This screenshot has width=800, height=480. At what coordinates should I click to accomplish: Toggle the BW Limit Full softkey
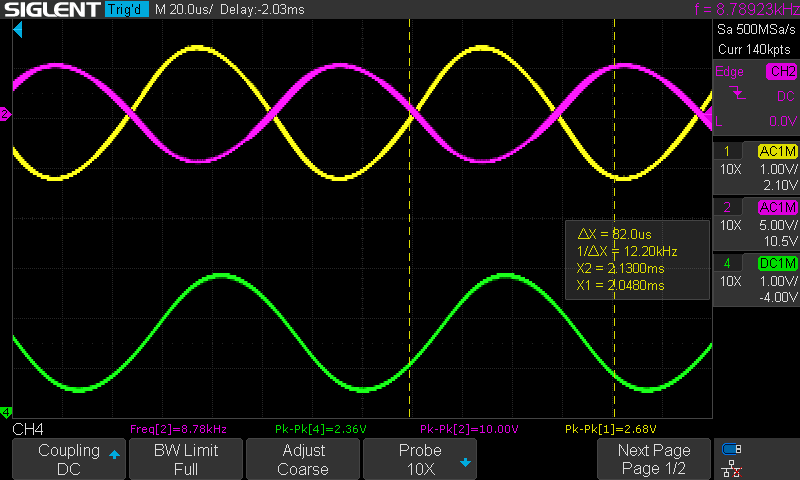pyautogui.click(x=186, y=459)
